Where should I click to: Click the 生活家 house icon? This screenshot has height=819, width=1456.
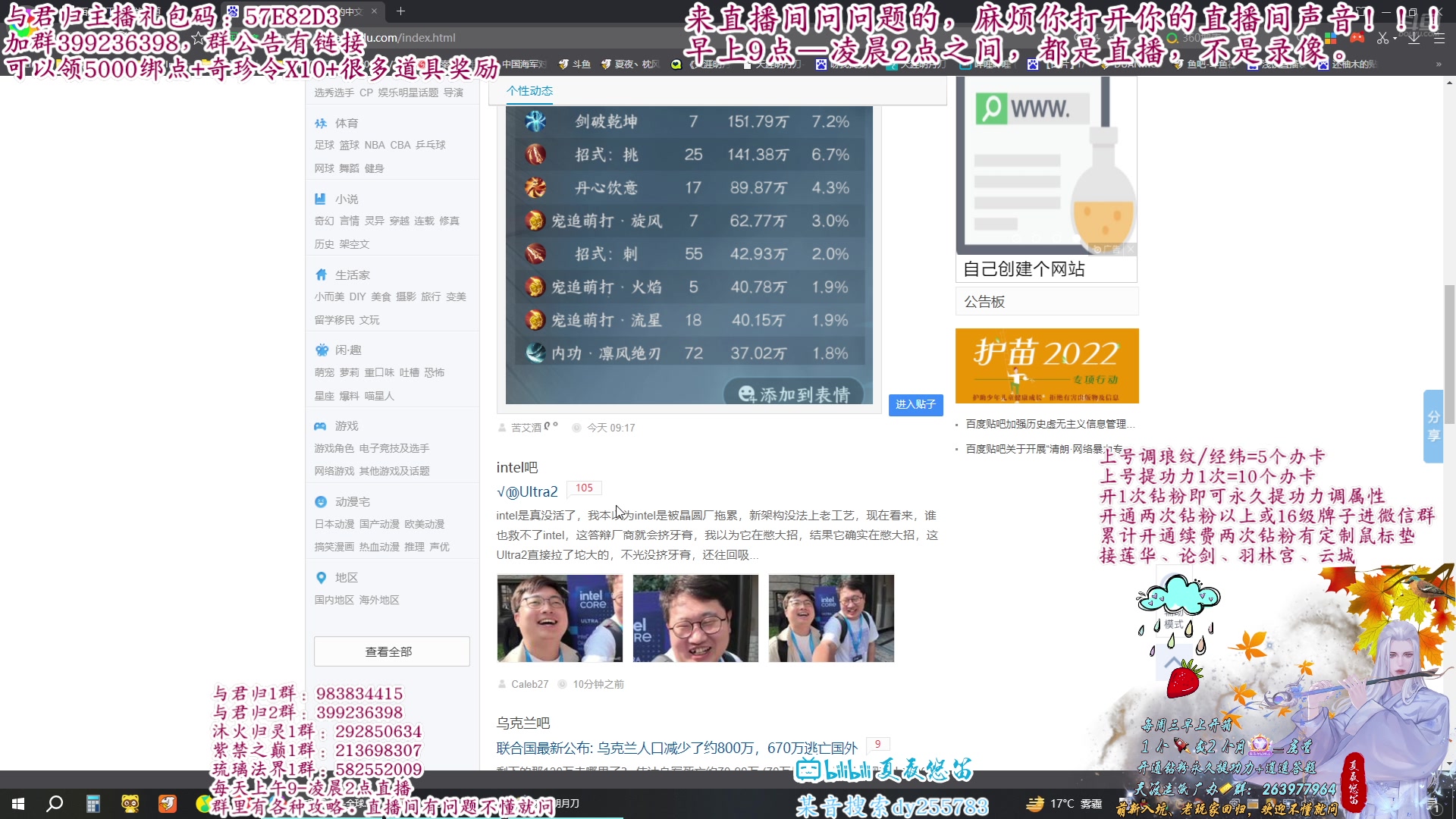point(321,275)
